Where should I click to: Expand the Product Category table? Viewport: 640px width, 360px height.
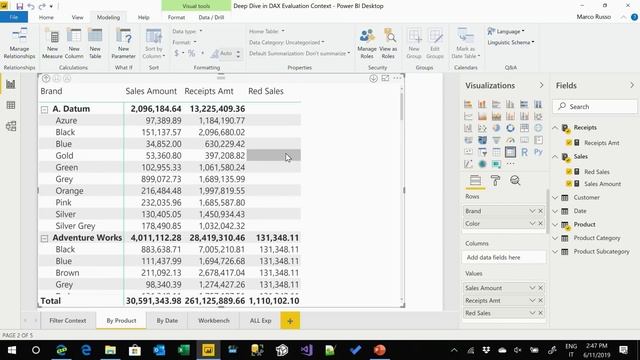point(555,238)
